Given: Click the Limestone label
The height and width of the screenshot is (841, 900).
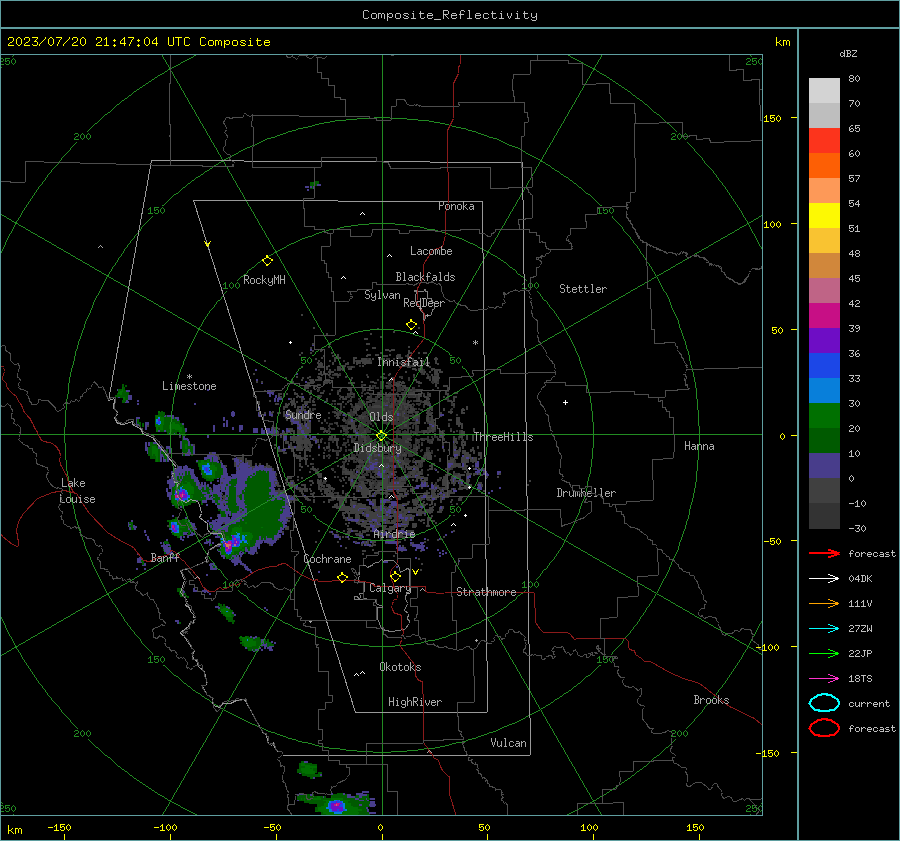Looking at the screenshot, I should (x=189, y=386).
